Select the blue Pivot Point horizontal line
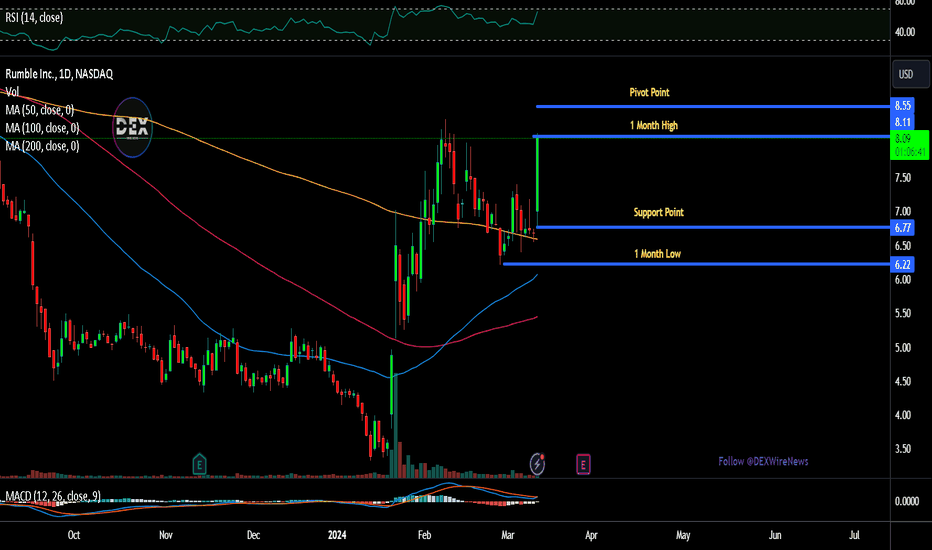 tap(713, 106)
